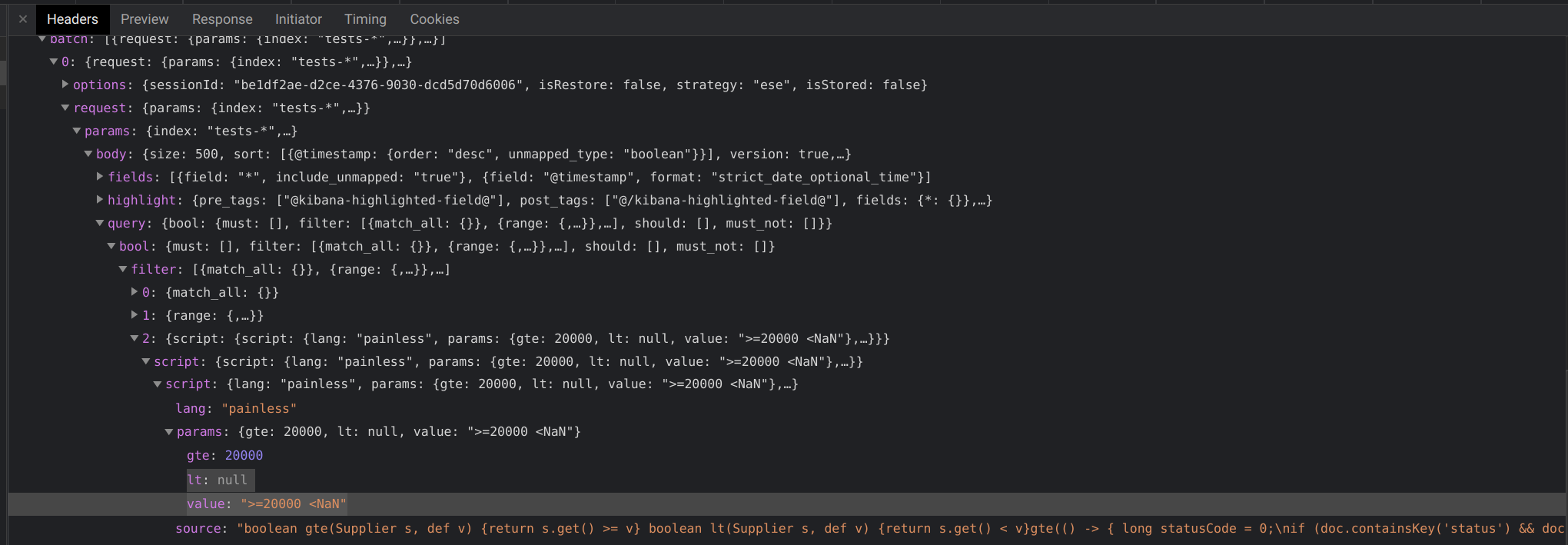This screenshot has width=1568, height=545.
Task: Close the request details panel
Action: (22, 18)
